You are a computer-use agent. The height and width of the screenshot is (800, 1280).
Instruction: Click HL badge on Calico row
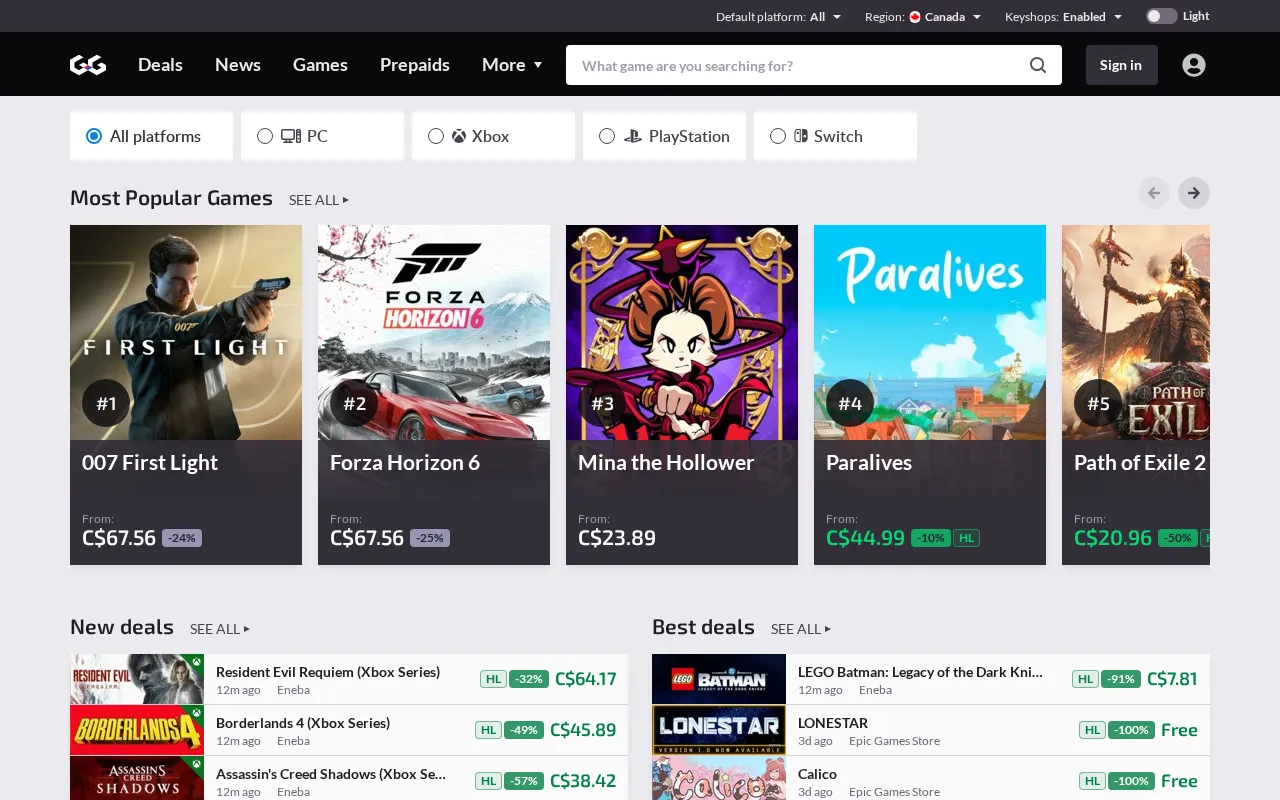point(1092,781)
